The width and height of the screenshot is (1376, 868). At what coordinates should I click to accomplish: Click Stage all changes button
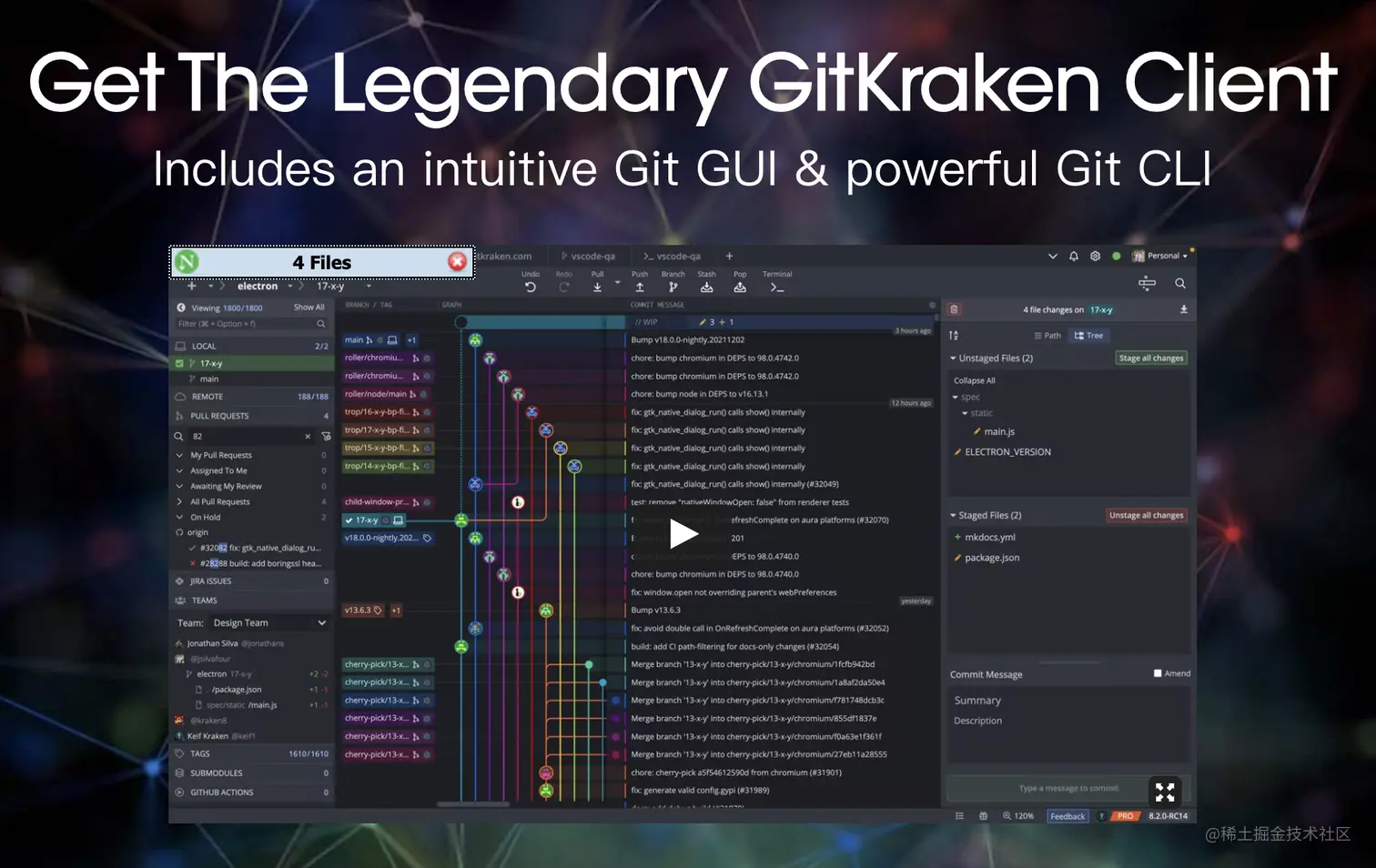tap(1151, 358)
